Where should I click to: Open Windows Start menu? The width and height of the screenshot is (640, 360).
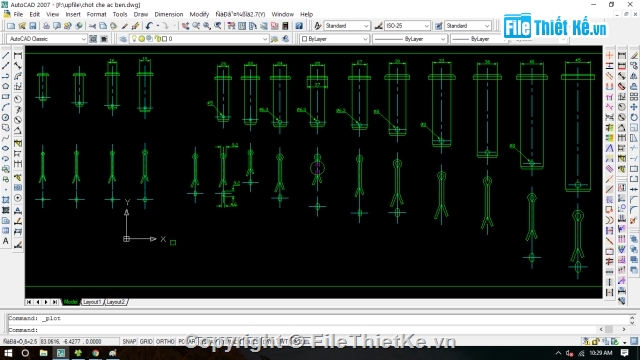[8, 353]
